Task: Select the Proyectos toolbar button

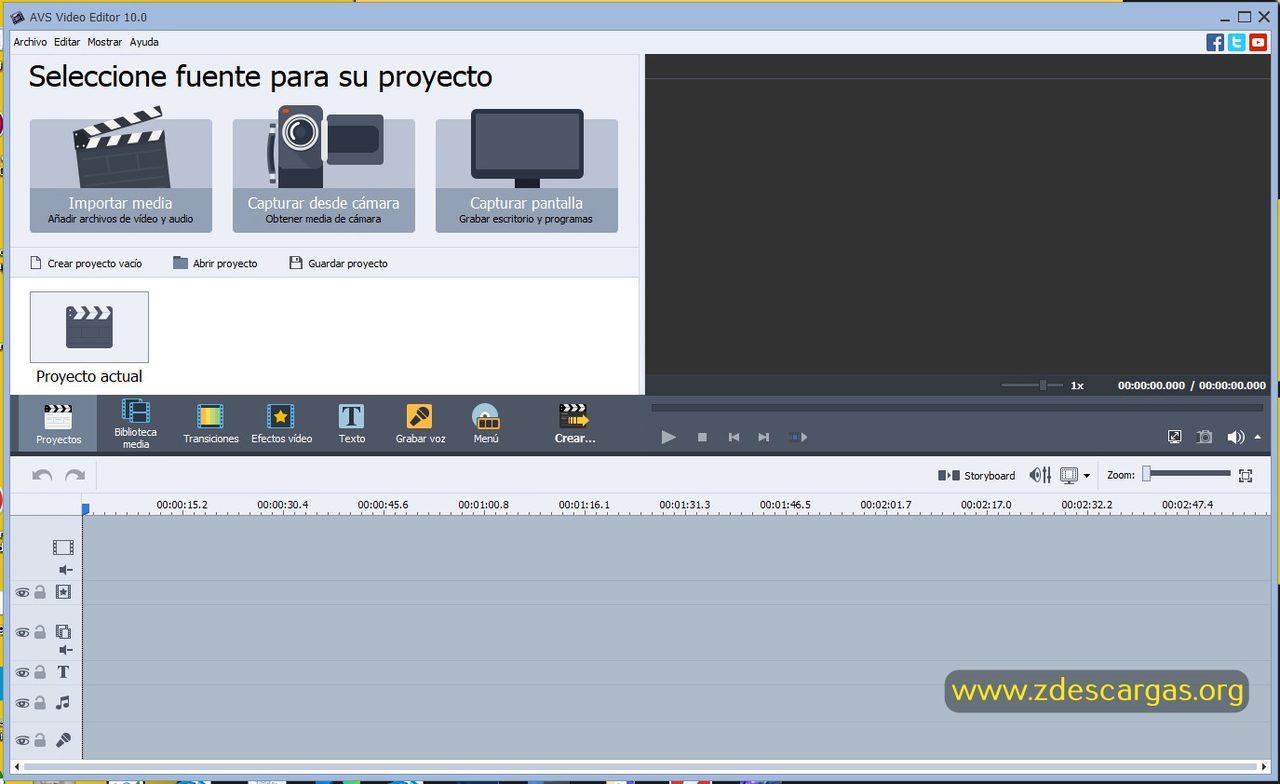Action: (58, 423)
